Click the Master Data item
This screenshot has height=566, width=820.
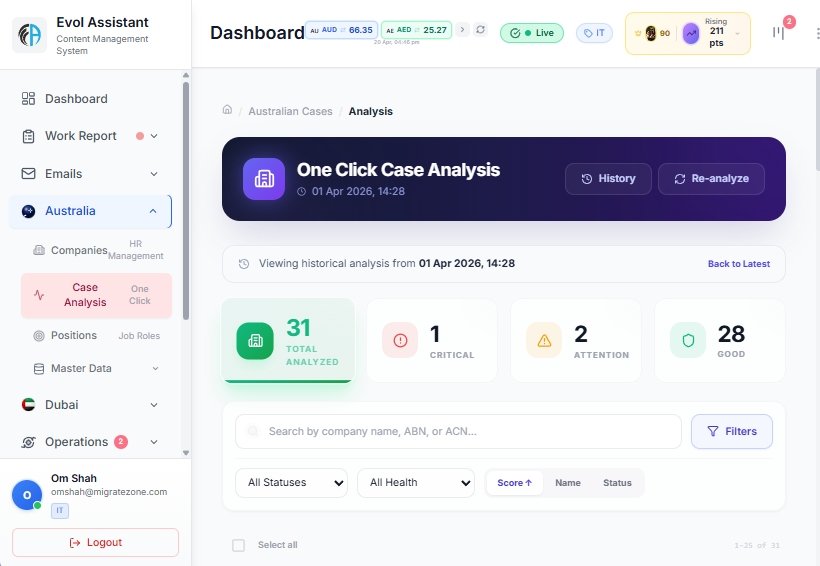point(97,369)
